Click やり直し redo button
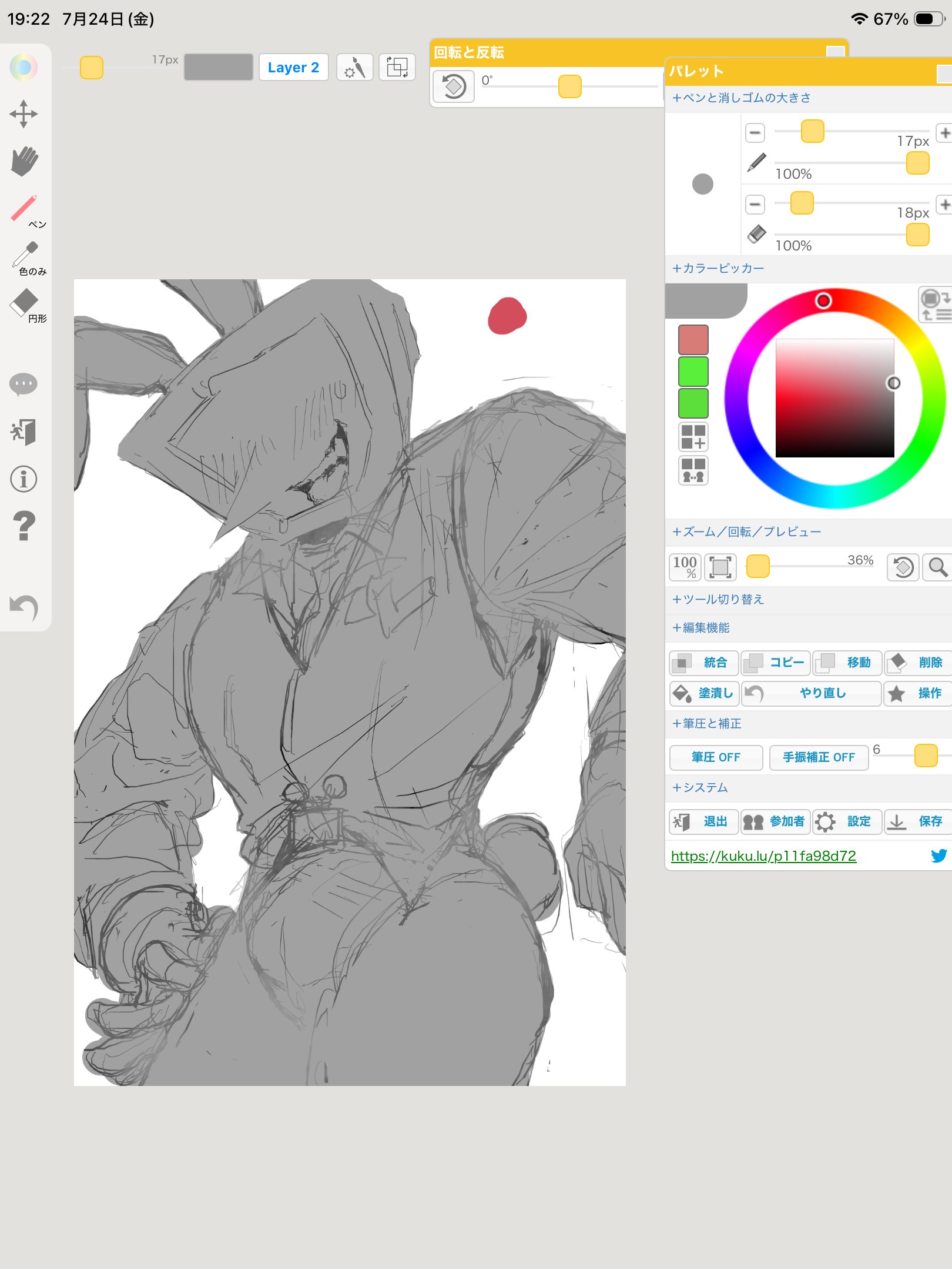The width and height of the screenshot is (952, 1270). click(x=812, y=693)
